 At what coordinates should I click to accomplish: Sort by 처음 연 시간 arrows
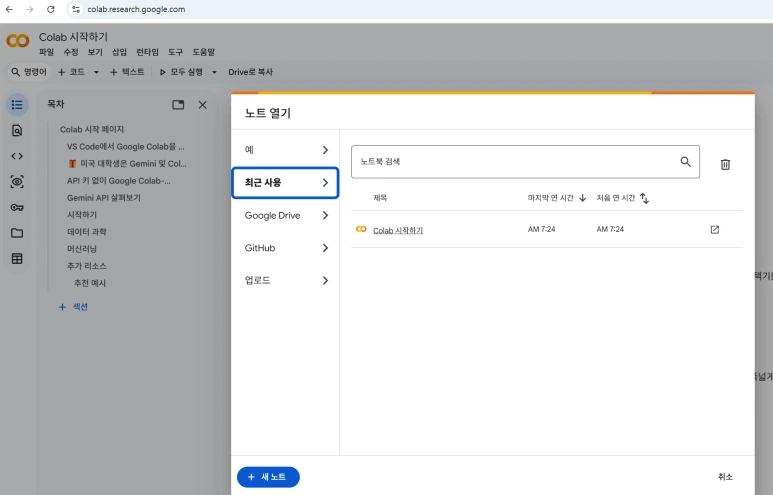tap(644, 198)
